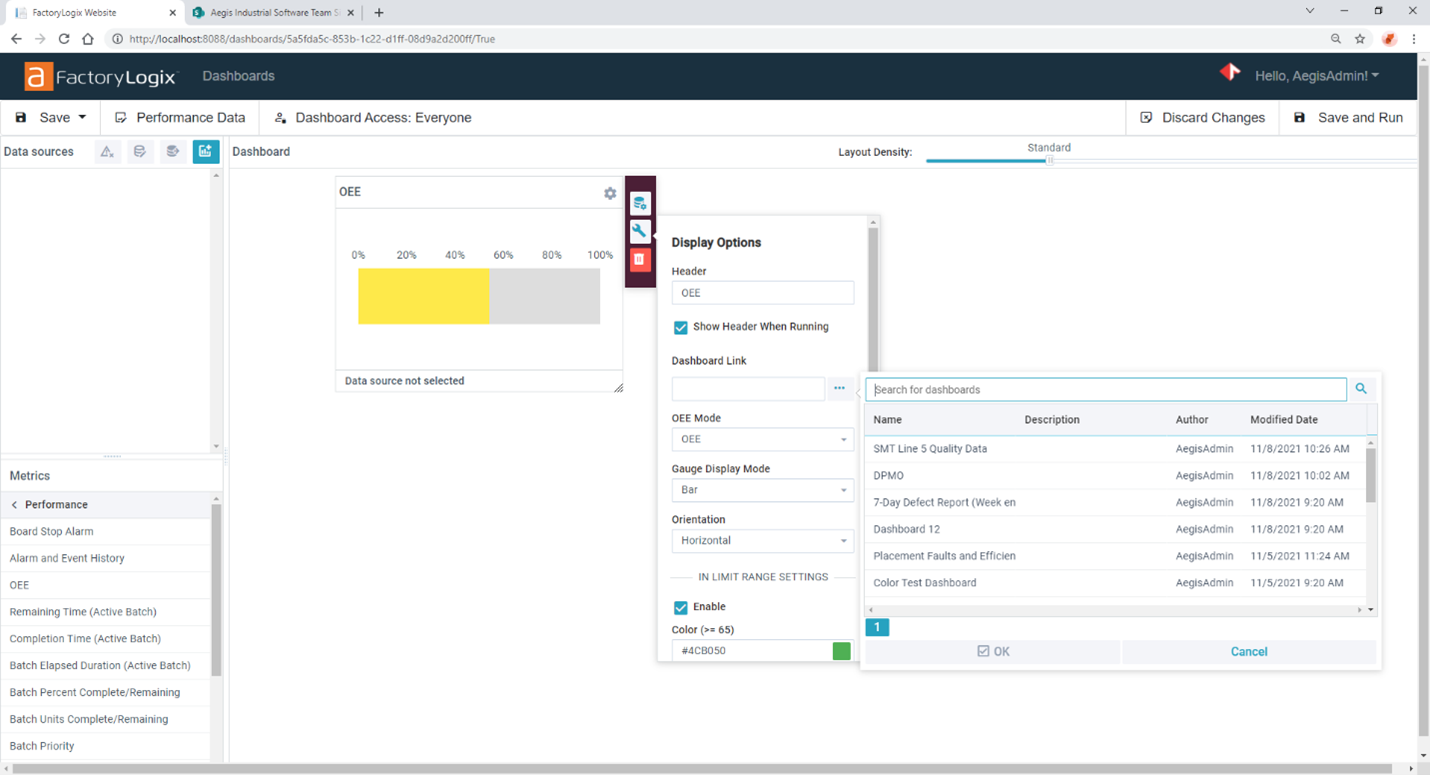The width and height of the screenshot is (1430, 775).
Task: Open the widget's data source settings icon
Action: point(640,202)
